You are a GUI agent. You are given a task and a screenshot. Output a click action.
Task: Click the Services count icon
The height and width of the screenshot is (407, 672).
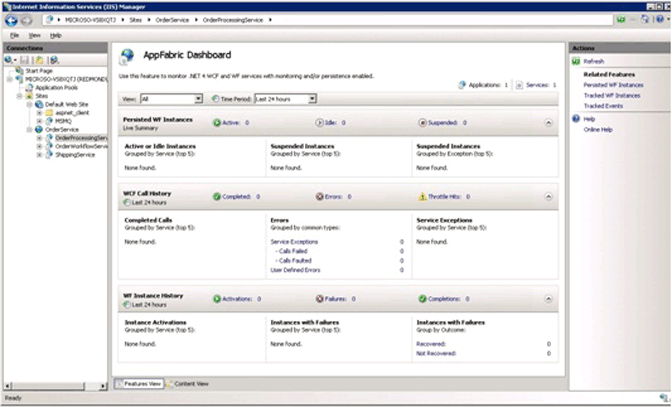519,85
